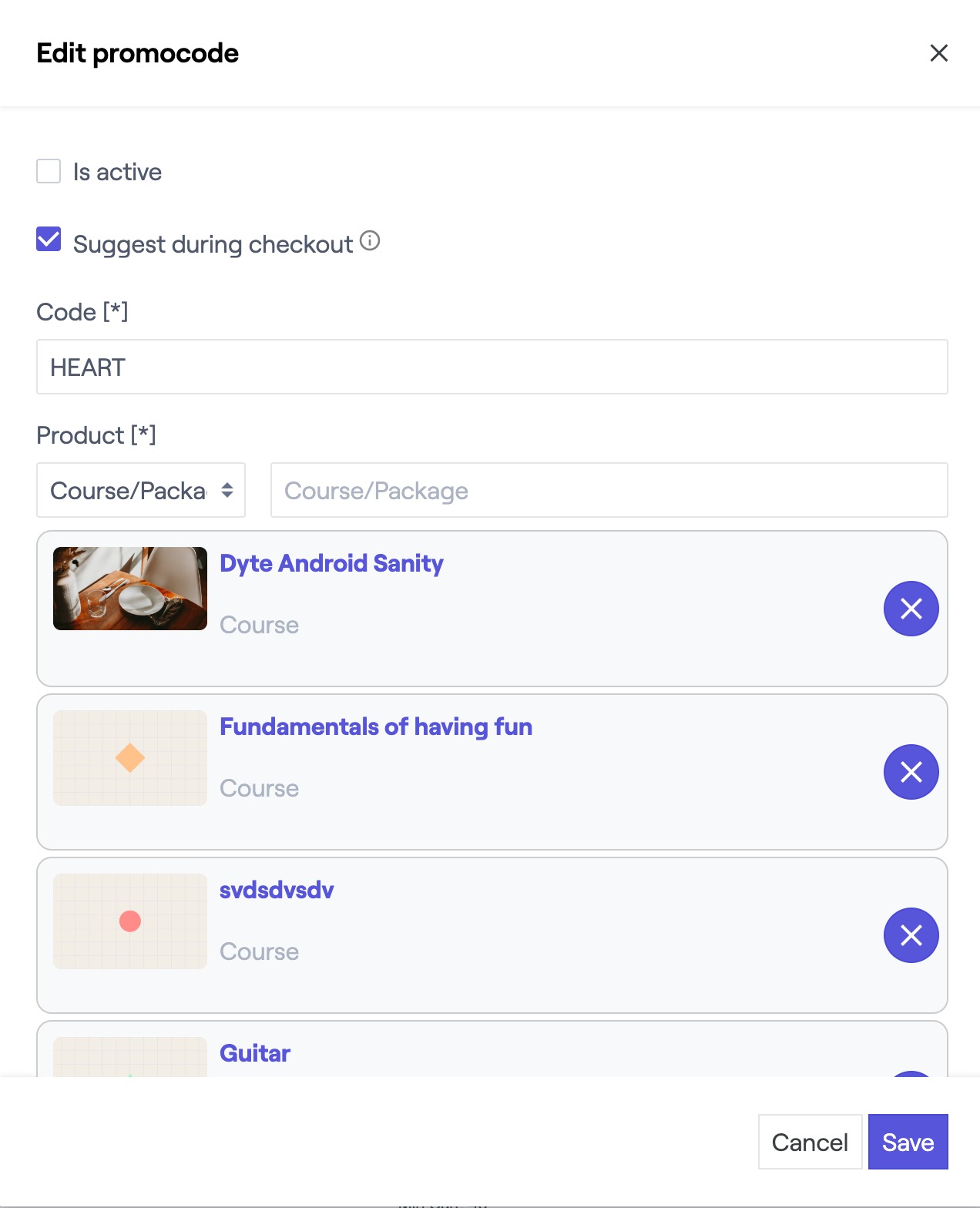Screen dimensions: 980x1208
Task: Open the Guitar course link
Action: (255, 1053)
